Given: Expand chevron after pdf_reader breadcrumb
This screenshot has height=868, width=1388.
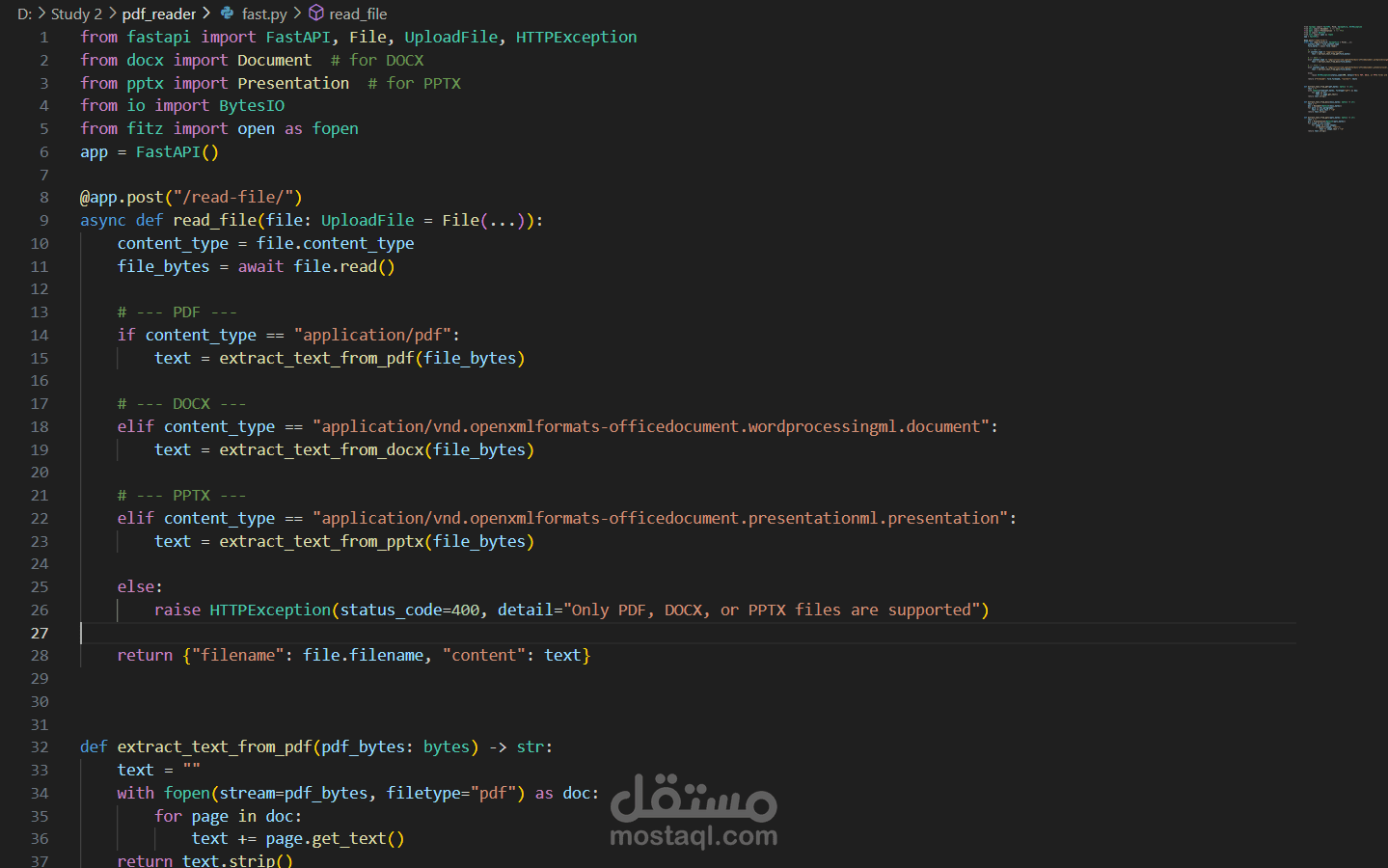Looking at the screenshot, I should [x=206, y=14].
